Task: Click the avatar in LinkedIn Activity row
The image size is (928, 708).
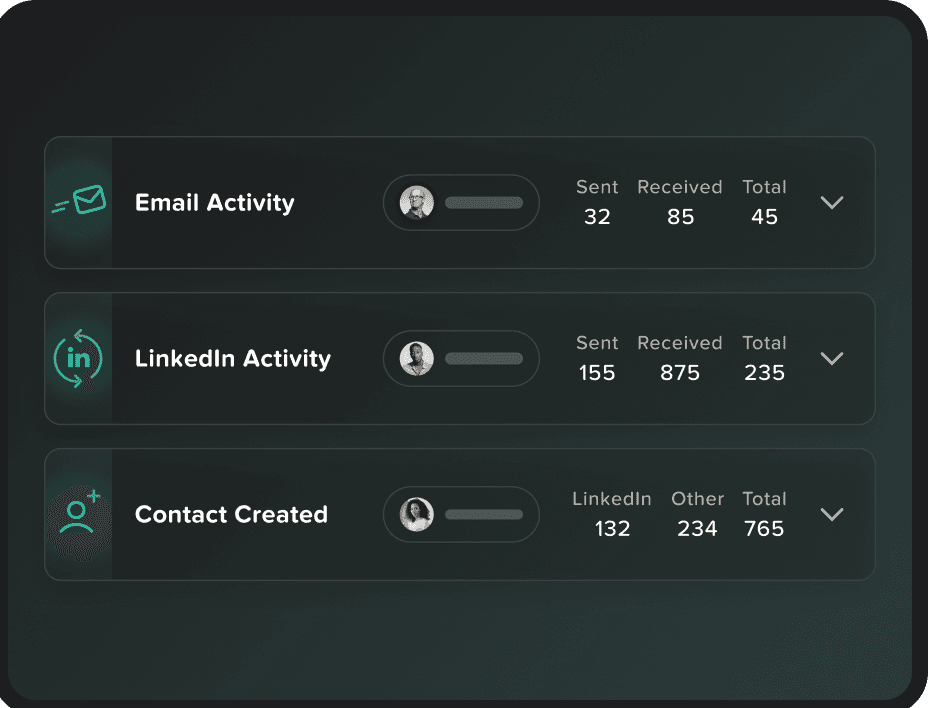Action: point(415,358)
